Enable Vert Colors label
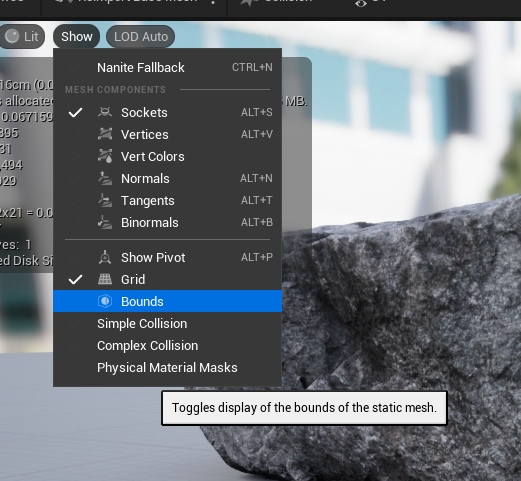The height and width of the screenshot is (481, 521). 153,156
